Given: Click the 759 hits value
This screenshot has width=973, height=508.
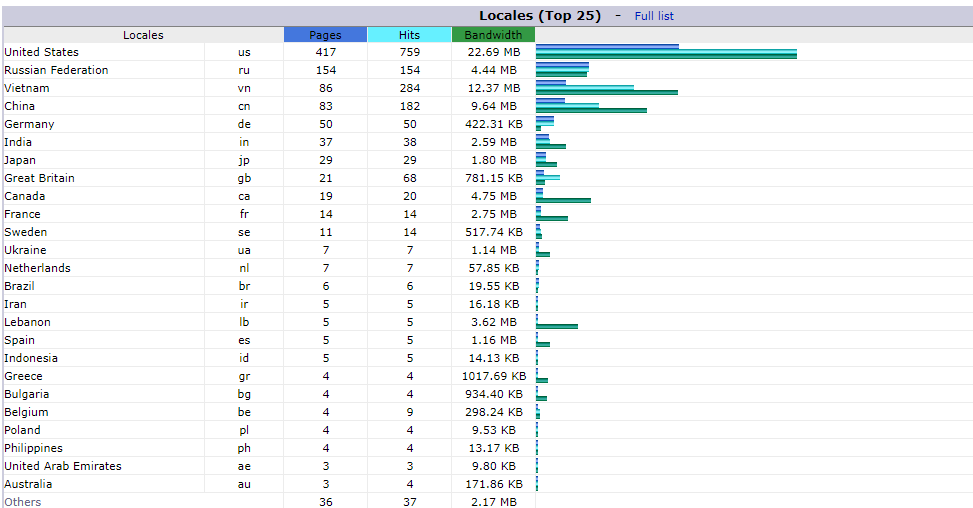Looking at the screenshot, I should [410, 52].
